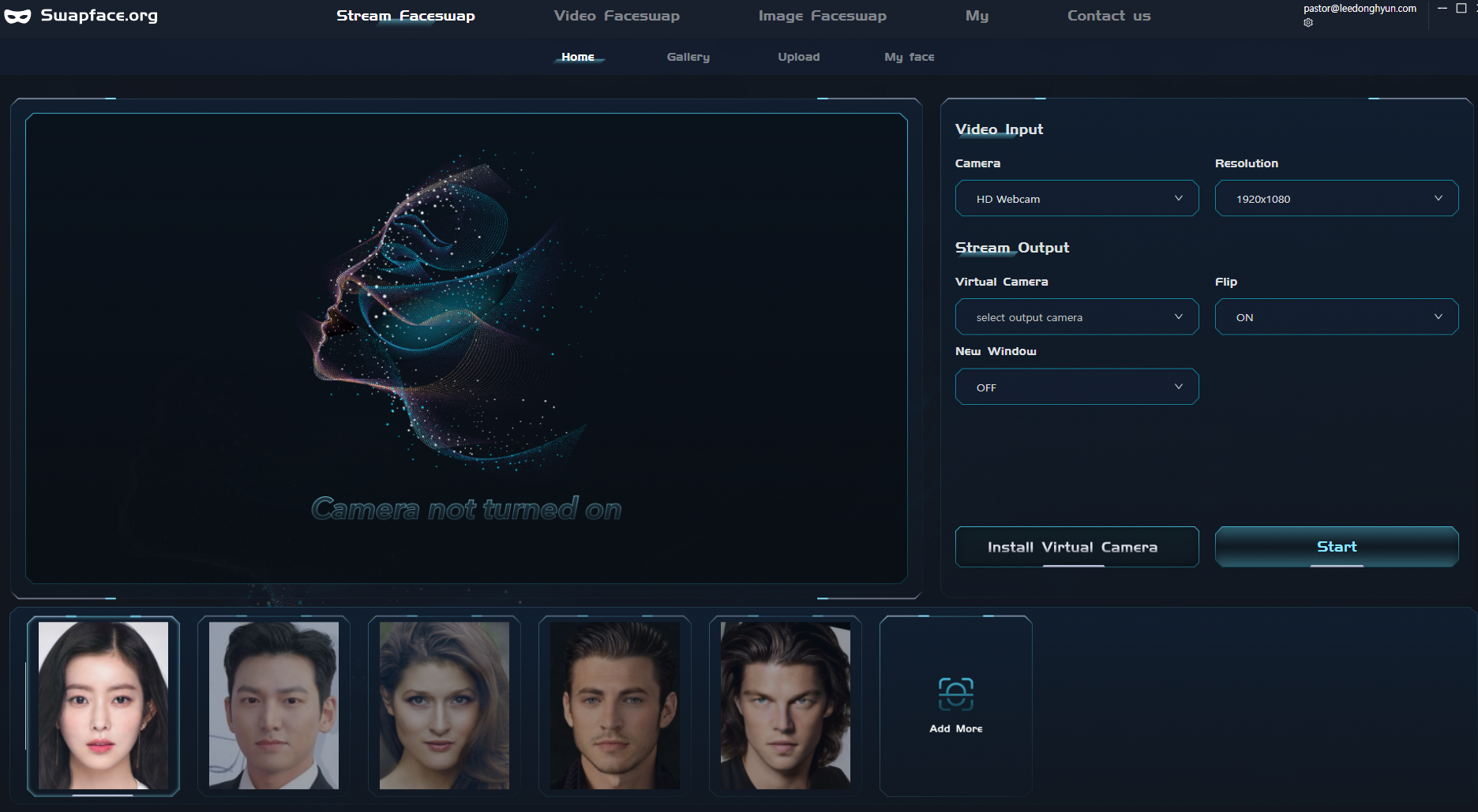Open settings gear under account email
Image resolution: width=1478 pixels, height=812 pixels.
pos(1308,23)
